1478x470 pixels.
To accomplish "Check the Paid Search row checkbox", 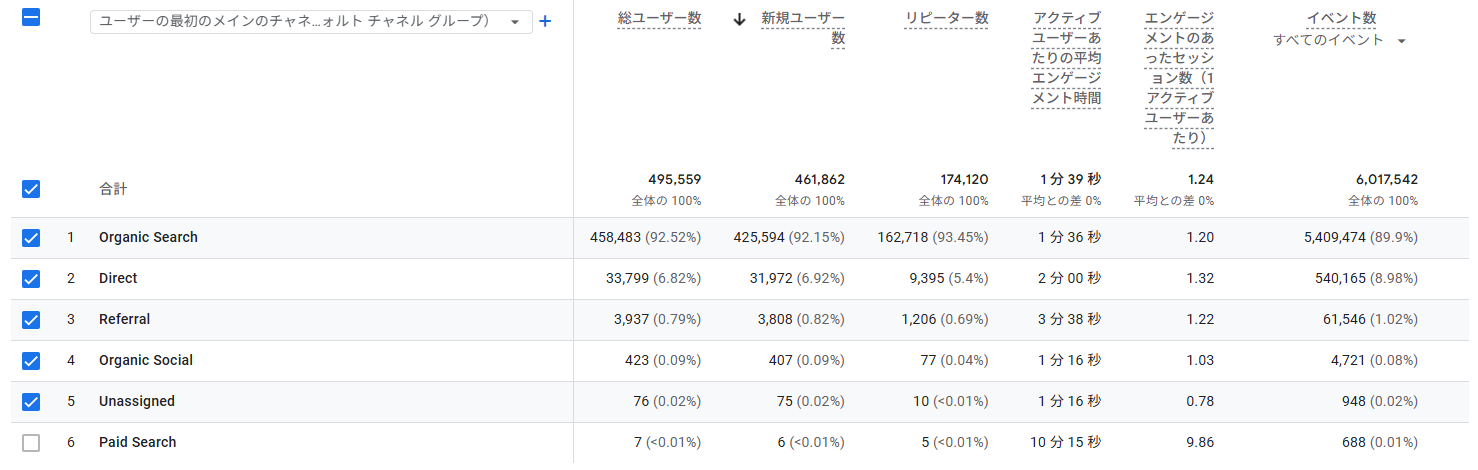I will pos(31,443).
